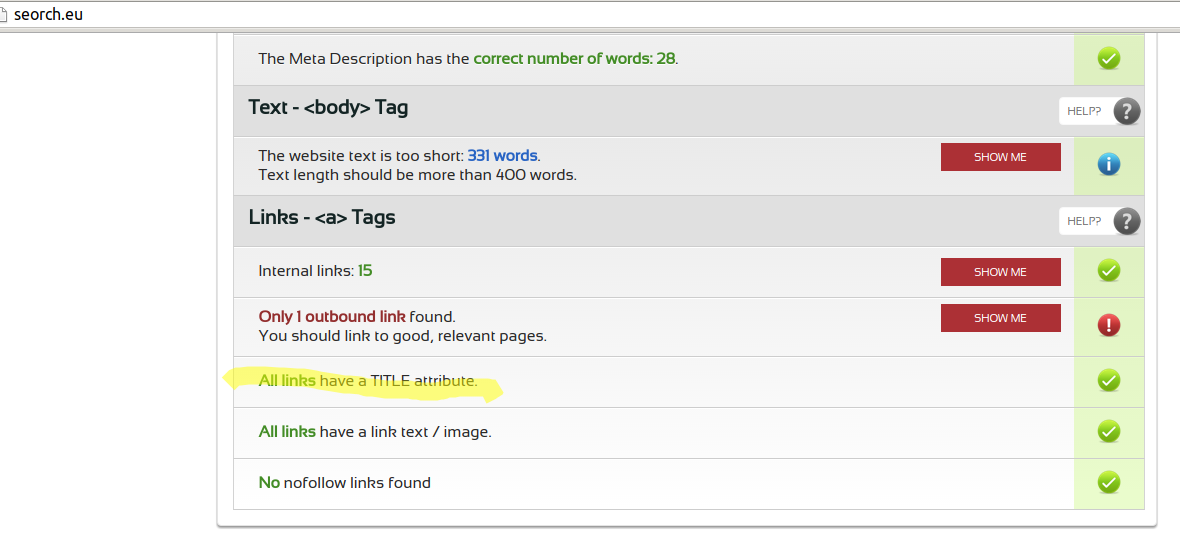Click green checkmark in Meta Description row
The height and width of the screenshot is (543, 1180).
(x=1108, y=59)
